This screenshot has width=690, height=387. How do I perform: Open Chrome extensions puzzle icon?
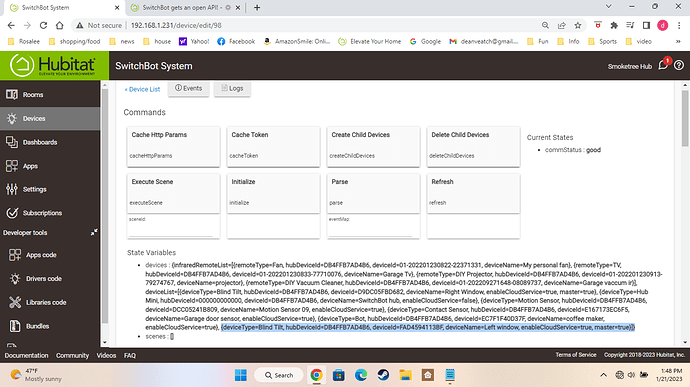coord(614,26)
